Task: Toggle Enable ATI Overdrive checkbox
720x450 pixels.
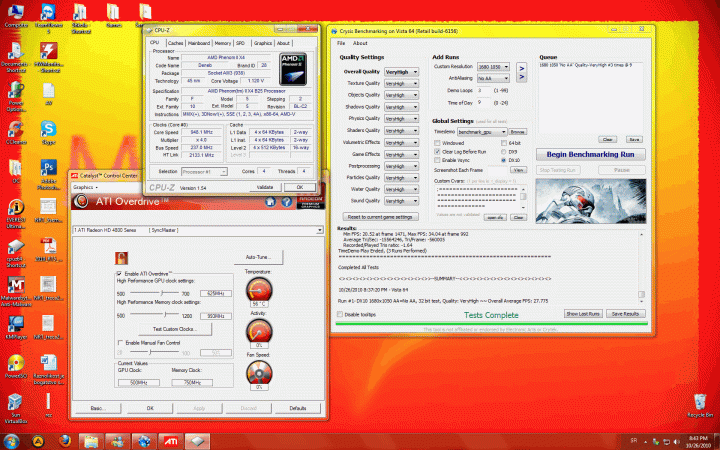Action: 120,274
